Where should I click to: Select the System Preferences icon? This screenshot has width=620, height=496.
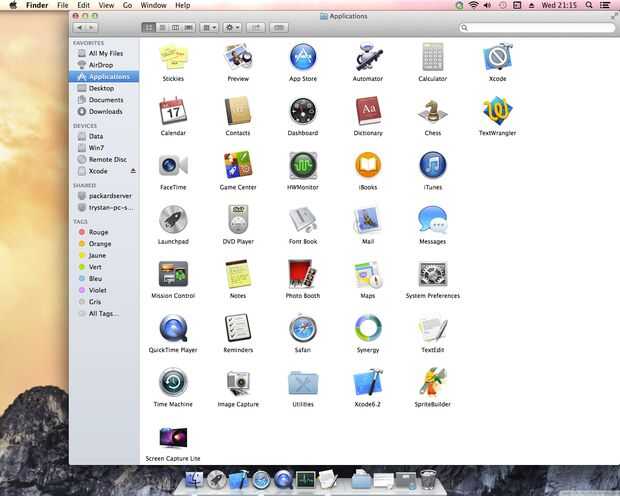click(x=433, y=275)
